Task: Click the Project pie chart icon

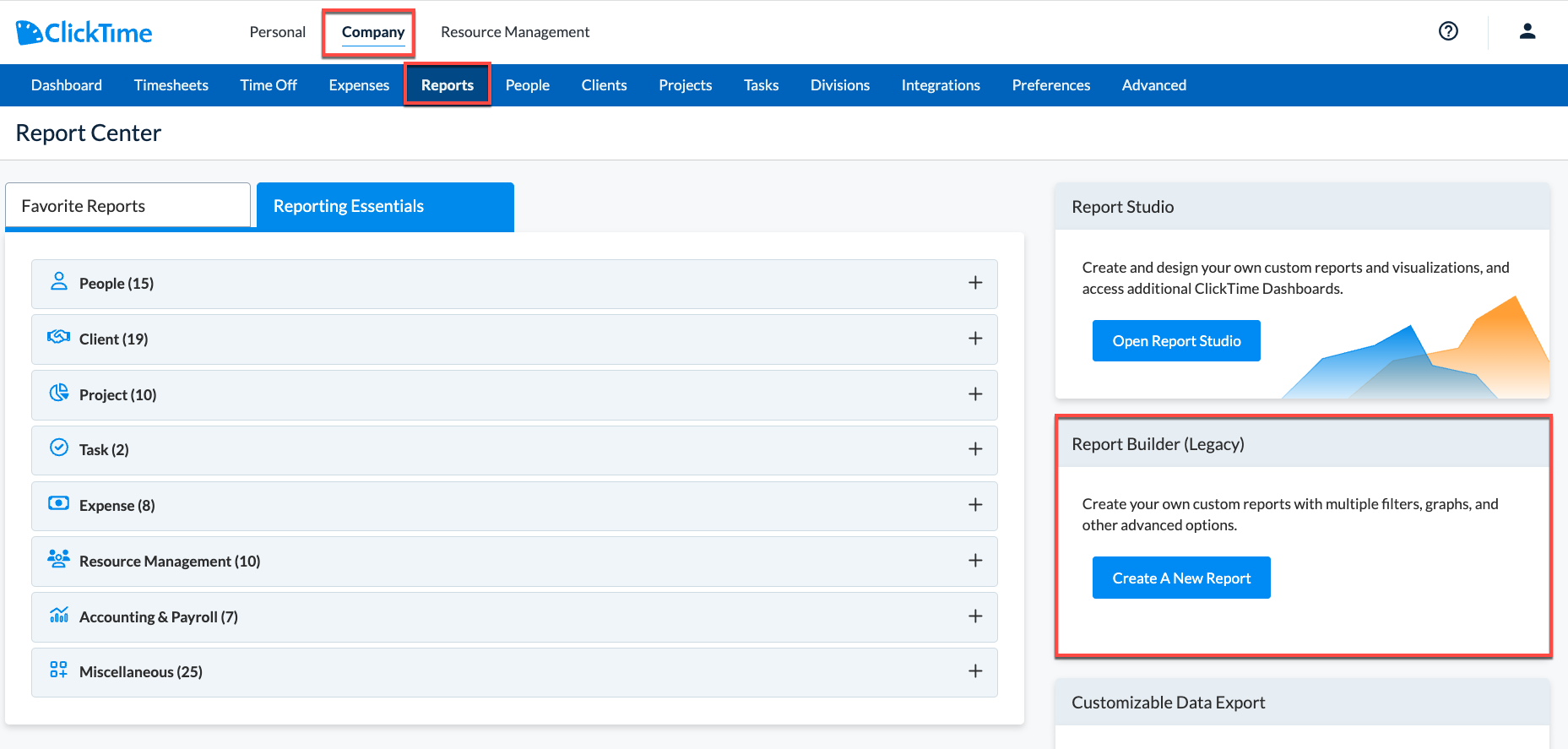Action: tap(58, 393)
